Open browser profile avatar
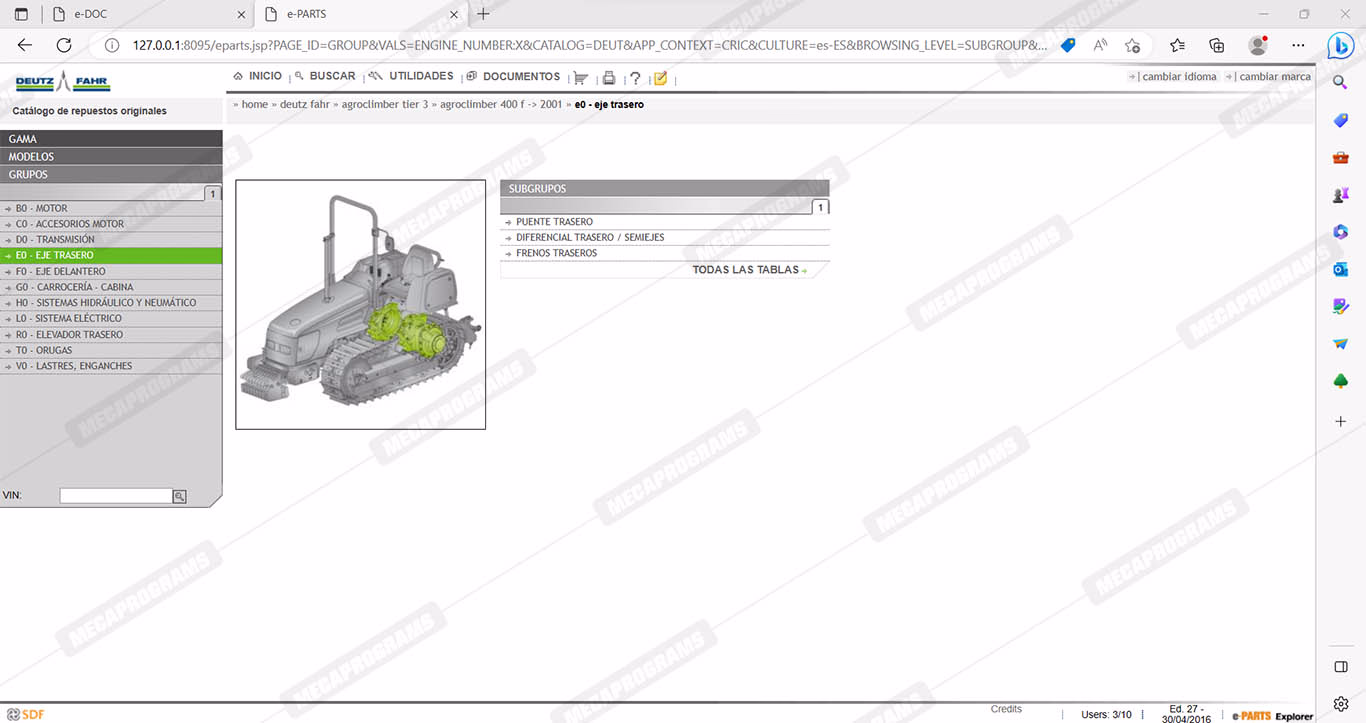This screenshot has height=723, width=1366. 1258,45
